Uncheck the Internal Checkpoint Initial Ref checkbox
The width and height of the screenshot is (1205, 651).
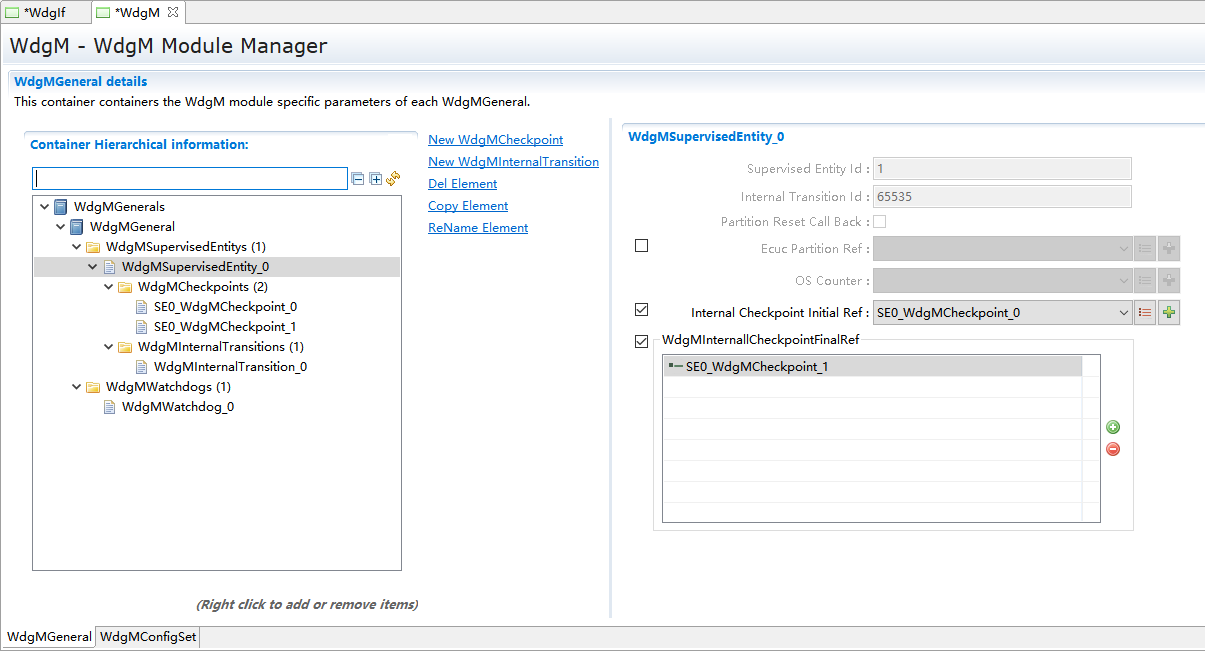[642, 310]
